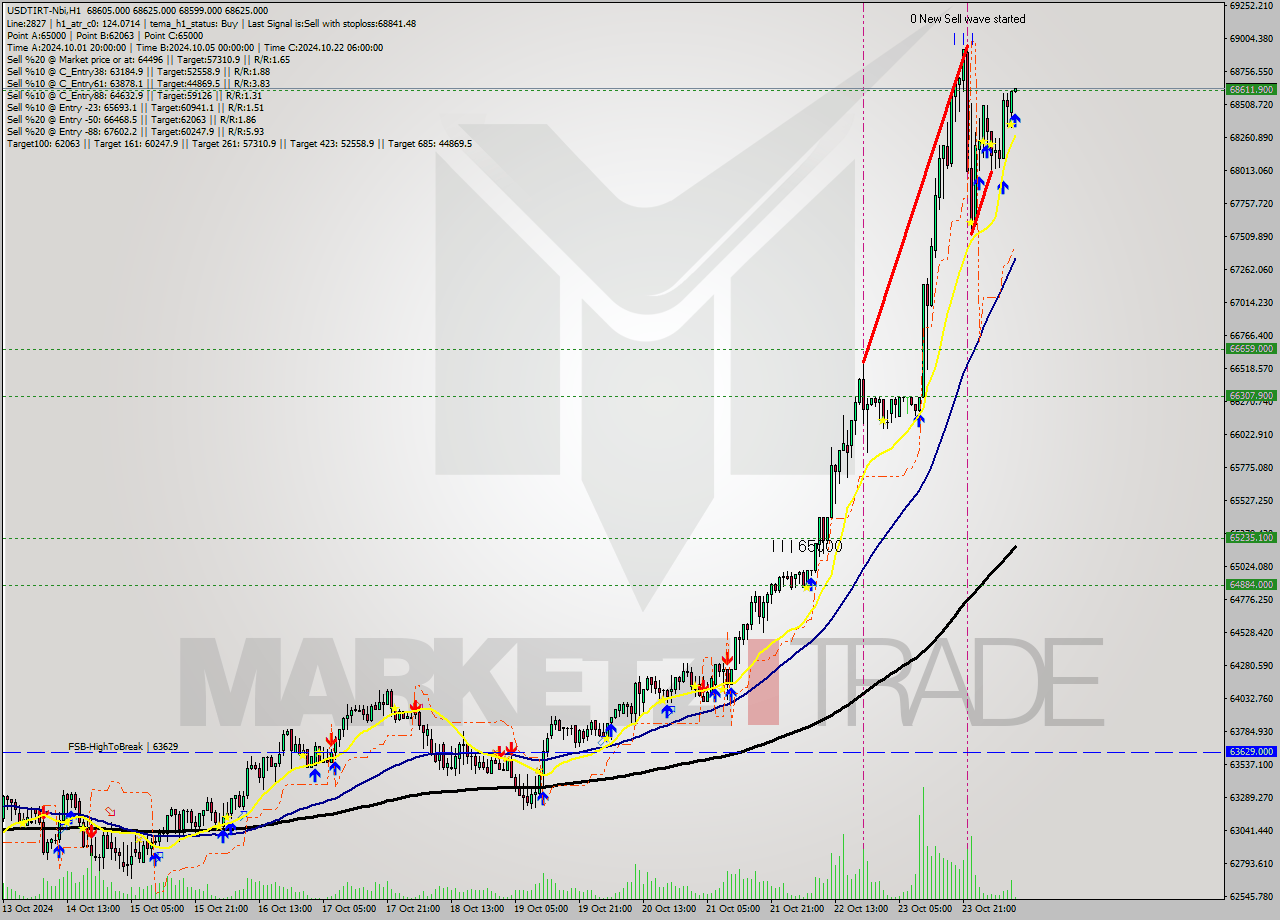Screen dimensions: 1280x920
Task: Click the '15 Oct 21:00' time label
Action: (222, 909)
